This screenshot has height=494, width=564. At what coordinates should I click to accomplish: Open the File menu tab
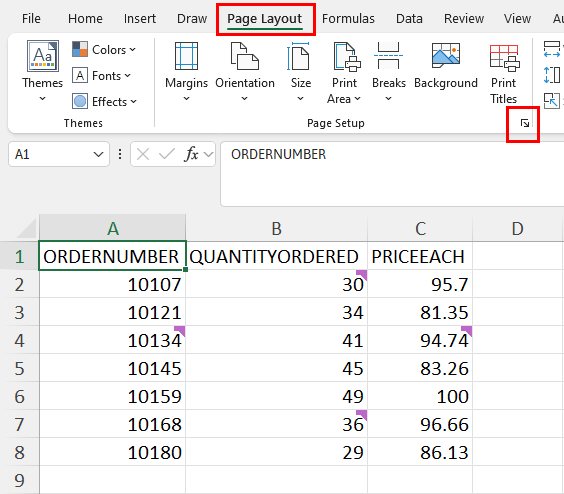click(31, 18)
